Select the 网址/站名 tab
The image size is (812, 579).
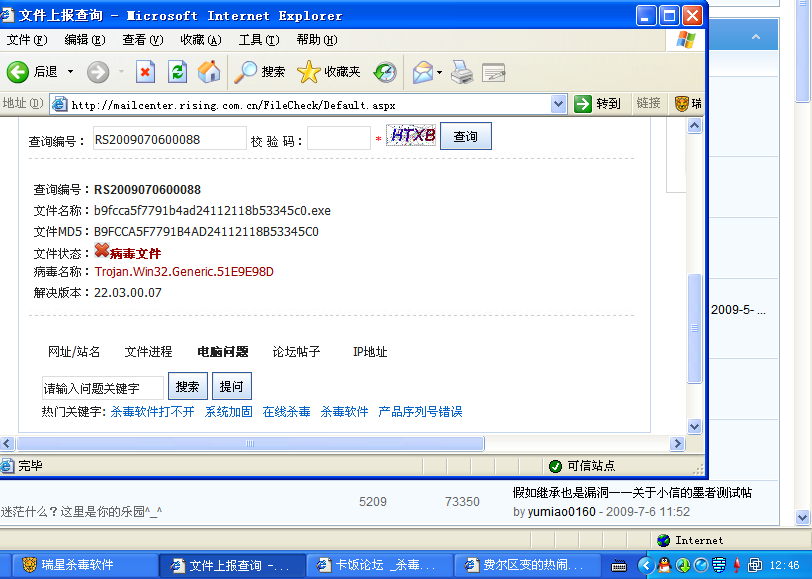pyautogui.click(x=74, y=352)
